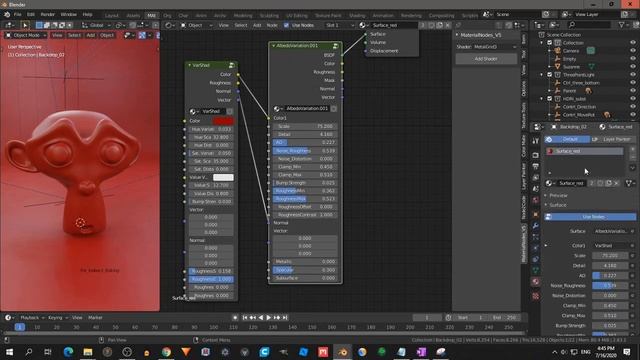Select the Empty object in outliner
This screenshot has width=640, height=360.
click(569, 59)
